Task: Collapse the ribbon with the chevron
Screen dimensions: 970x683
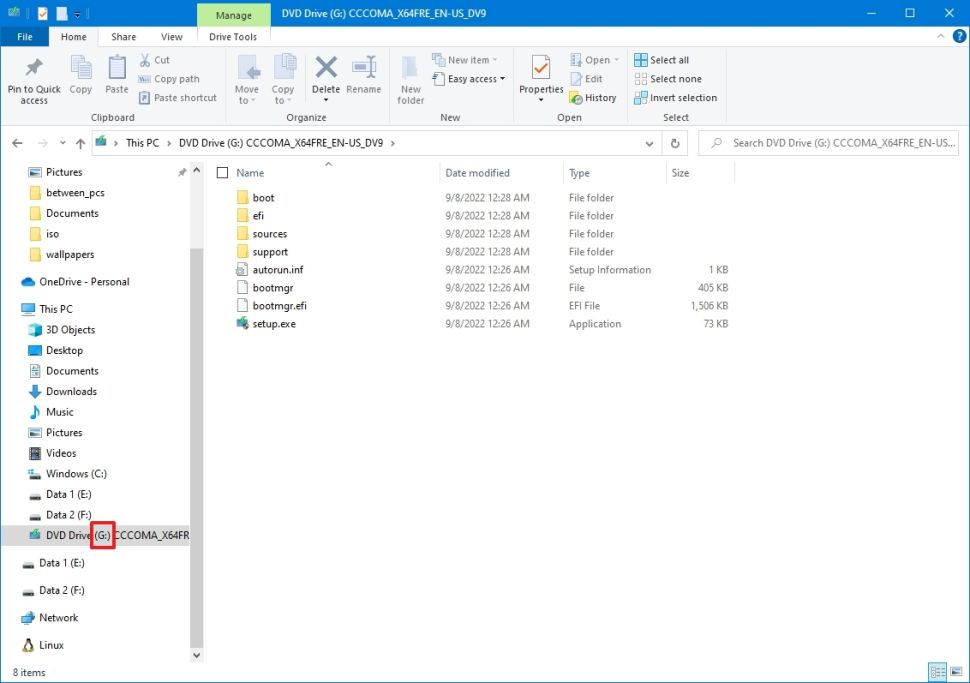Action: tap(940, 37)
